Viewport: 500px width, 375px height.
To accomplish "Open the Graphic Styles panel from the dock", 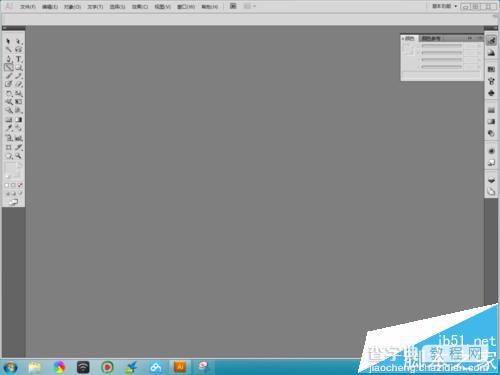I will (x=491, y=163).
